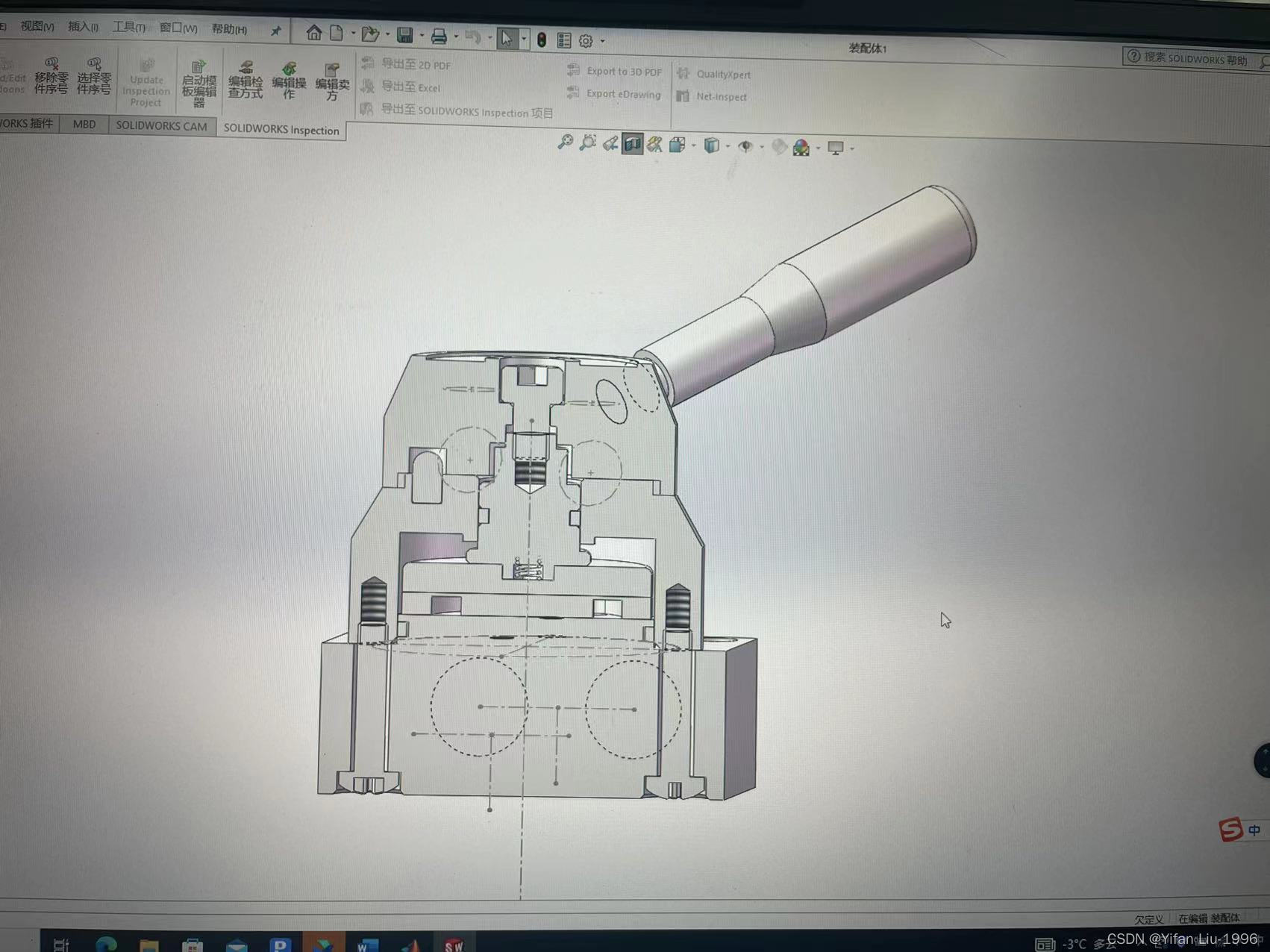1270x952 pixels.
Task: Switch to the SOLIDWORKS 插件 tab
Action: [28, 123]
